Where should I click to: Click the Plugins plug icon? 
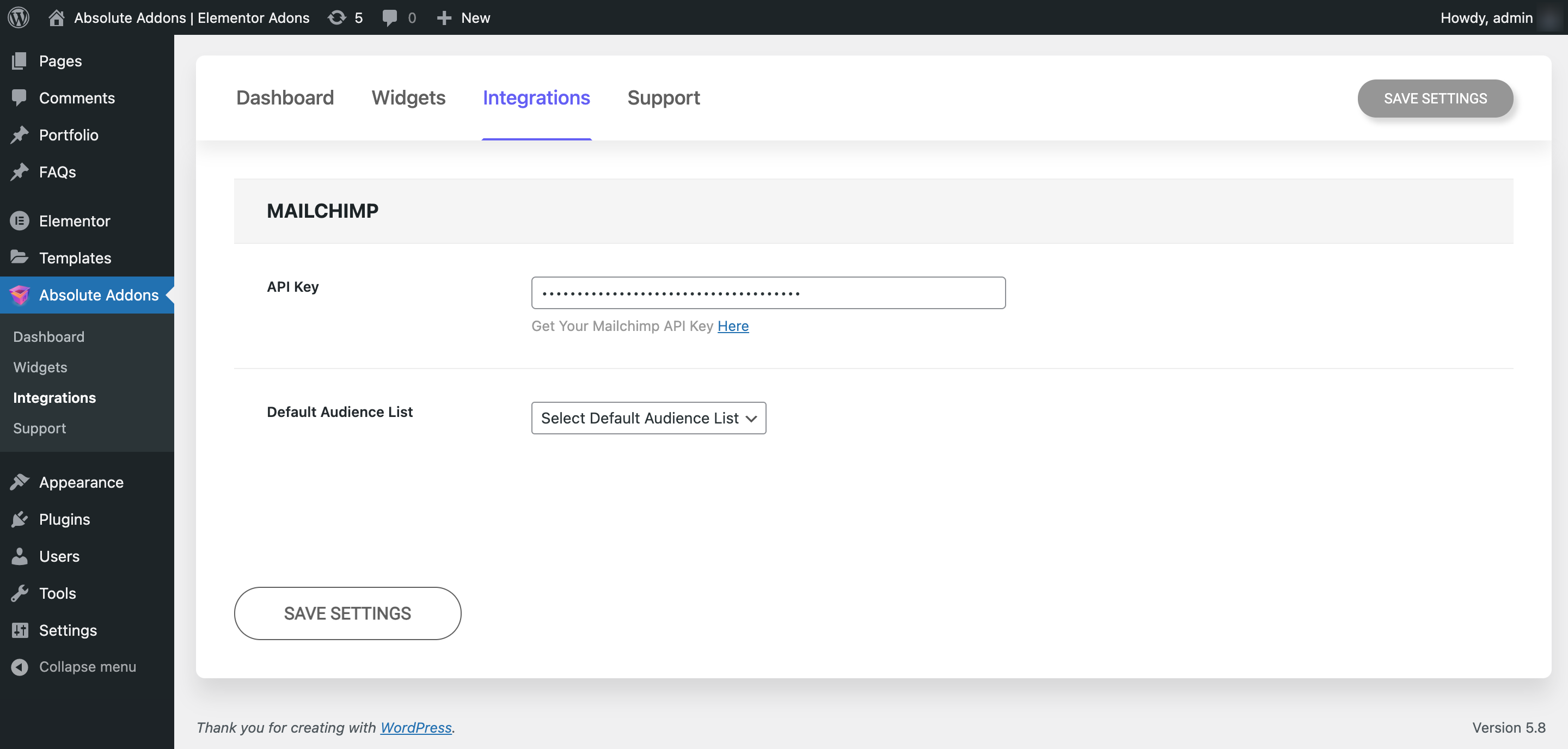tap(20, 519)
